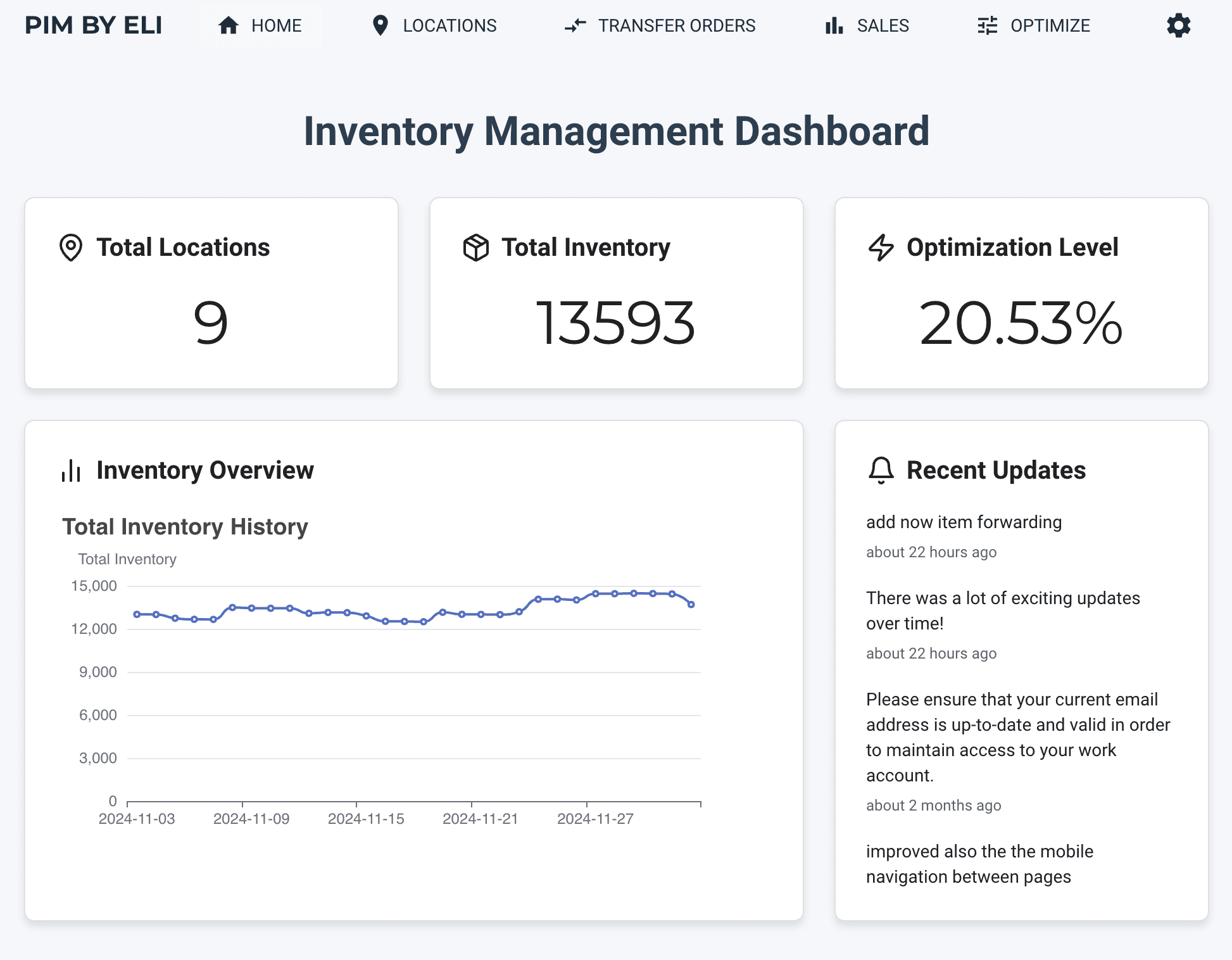Click the Total Inventory box icon
Screen dimensions: 1232x960
[x=476, y=248]
